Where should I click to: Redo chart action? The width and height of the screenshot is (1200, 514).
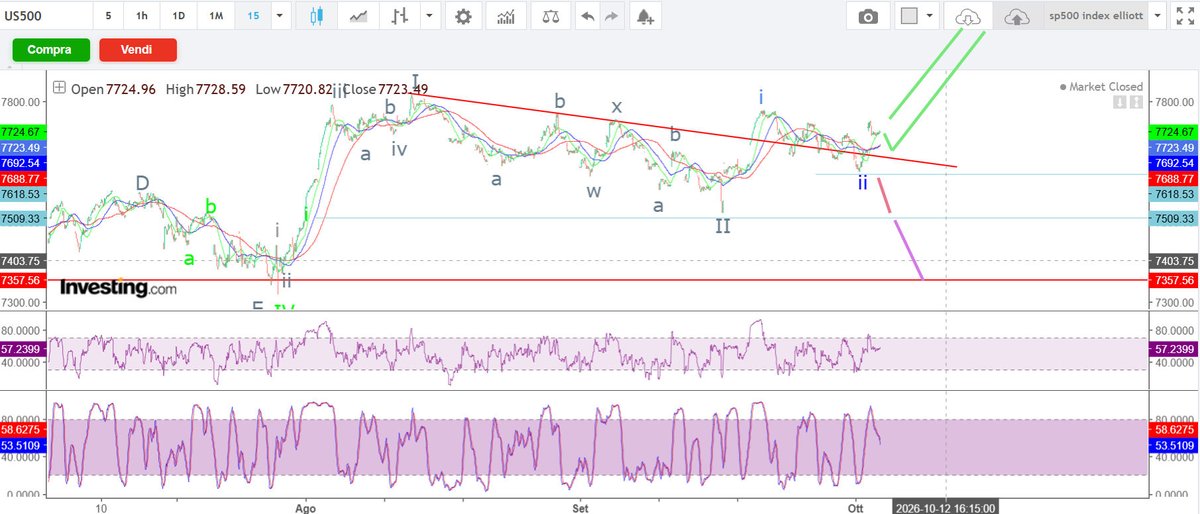pos(612,17)
